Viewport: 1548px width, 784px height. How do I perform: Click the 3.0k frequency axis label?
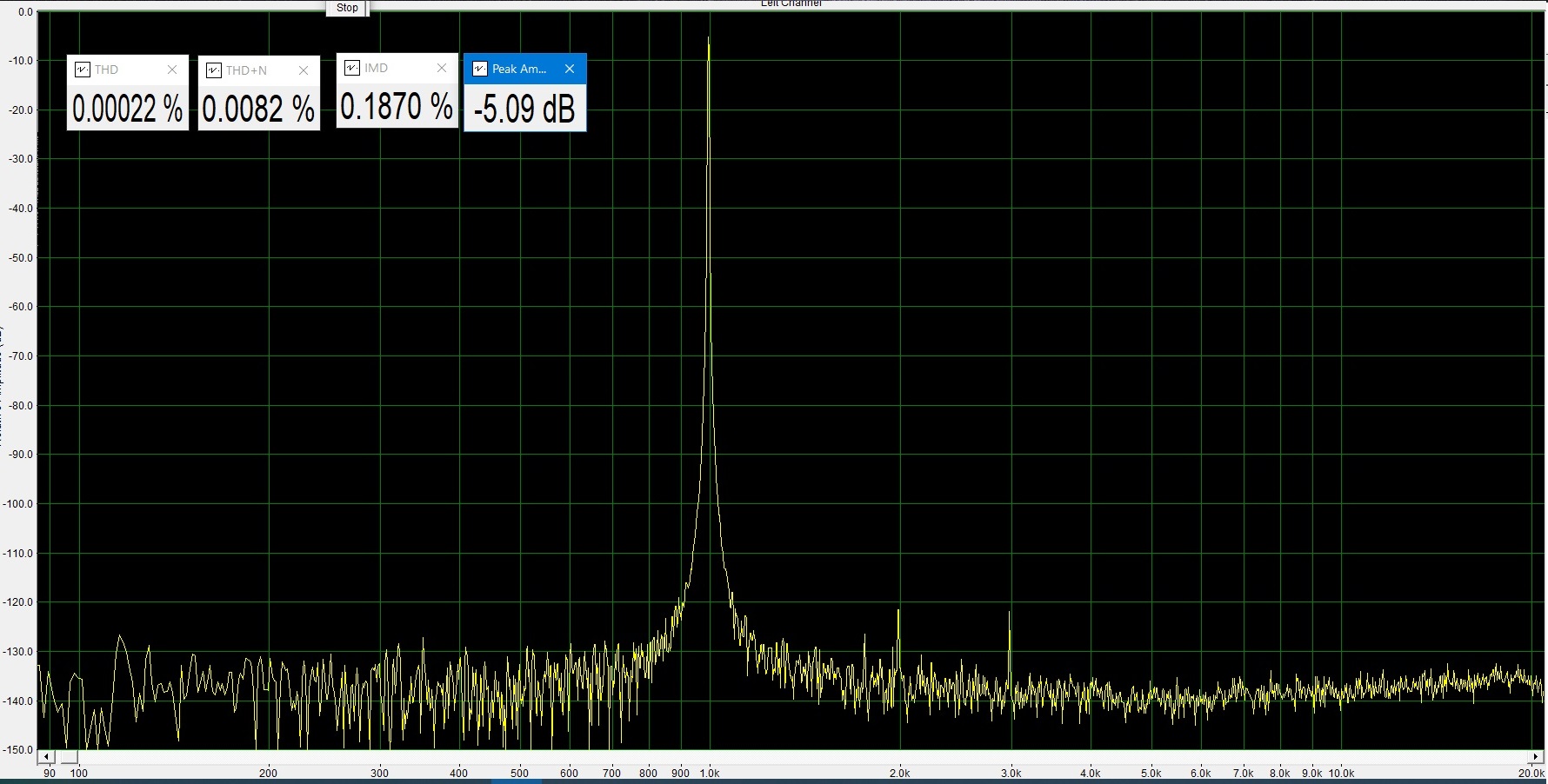pos(1011,773)
